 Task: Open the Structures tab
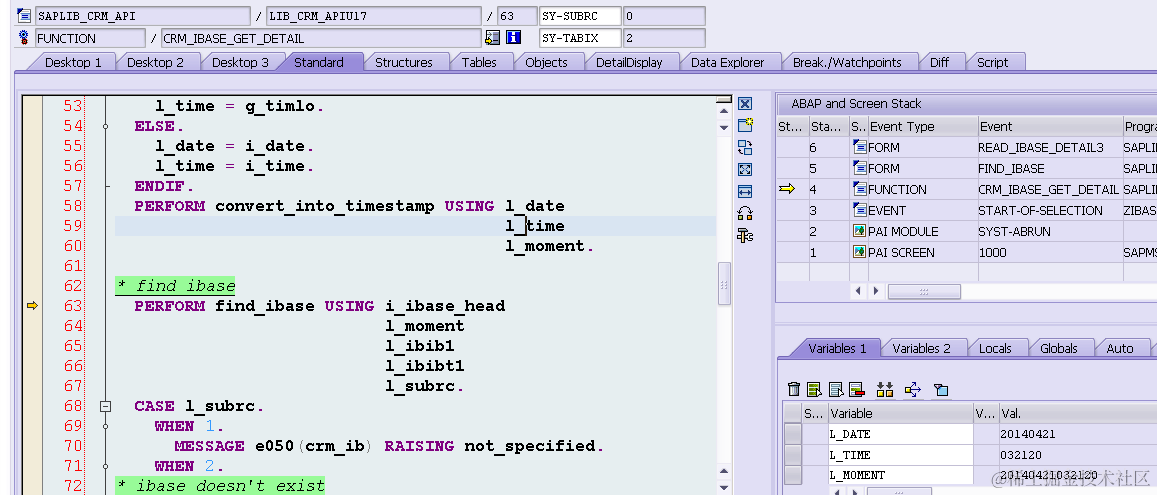pos(404,63)
